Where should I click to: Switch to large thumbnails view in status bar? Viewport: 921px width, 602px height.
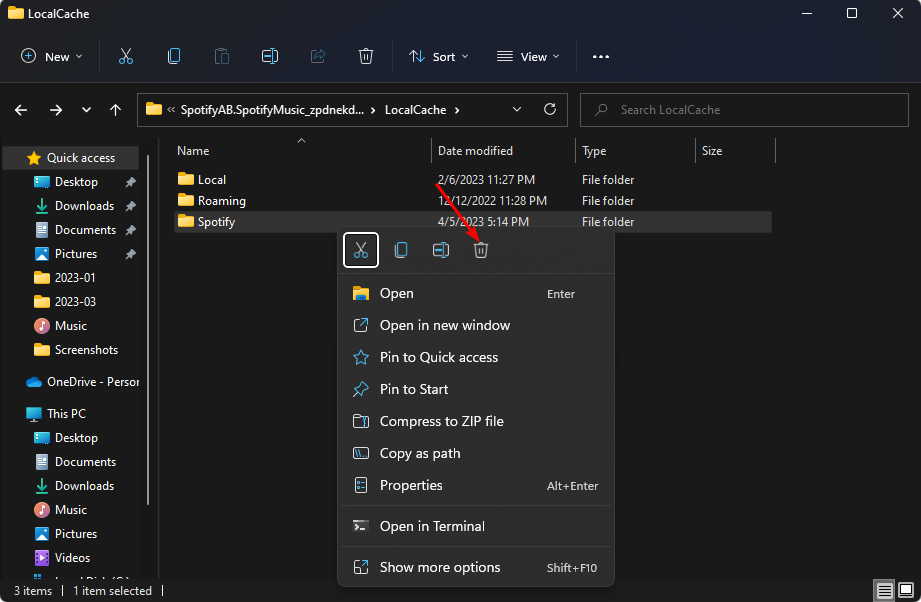click(906, 591)
